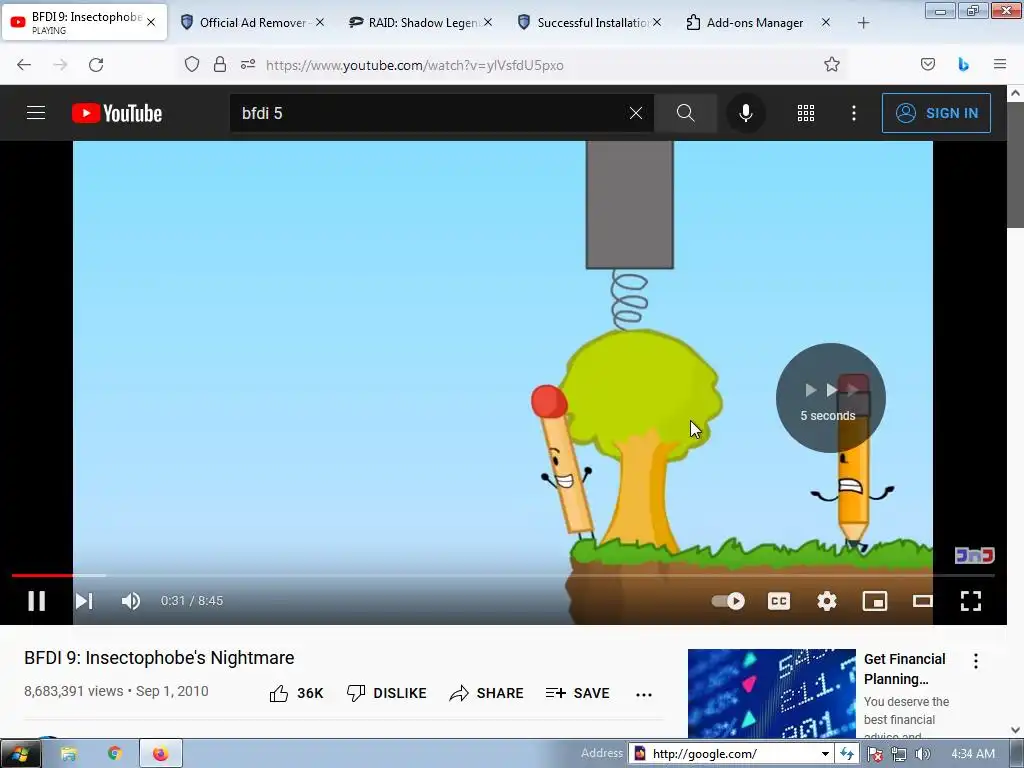
Task: Open the YouTube apps grid
Action: pos(806,113)
